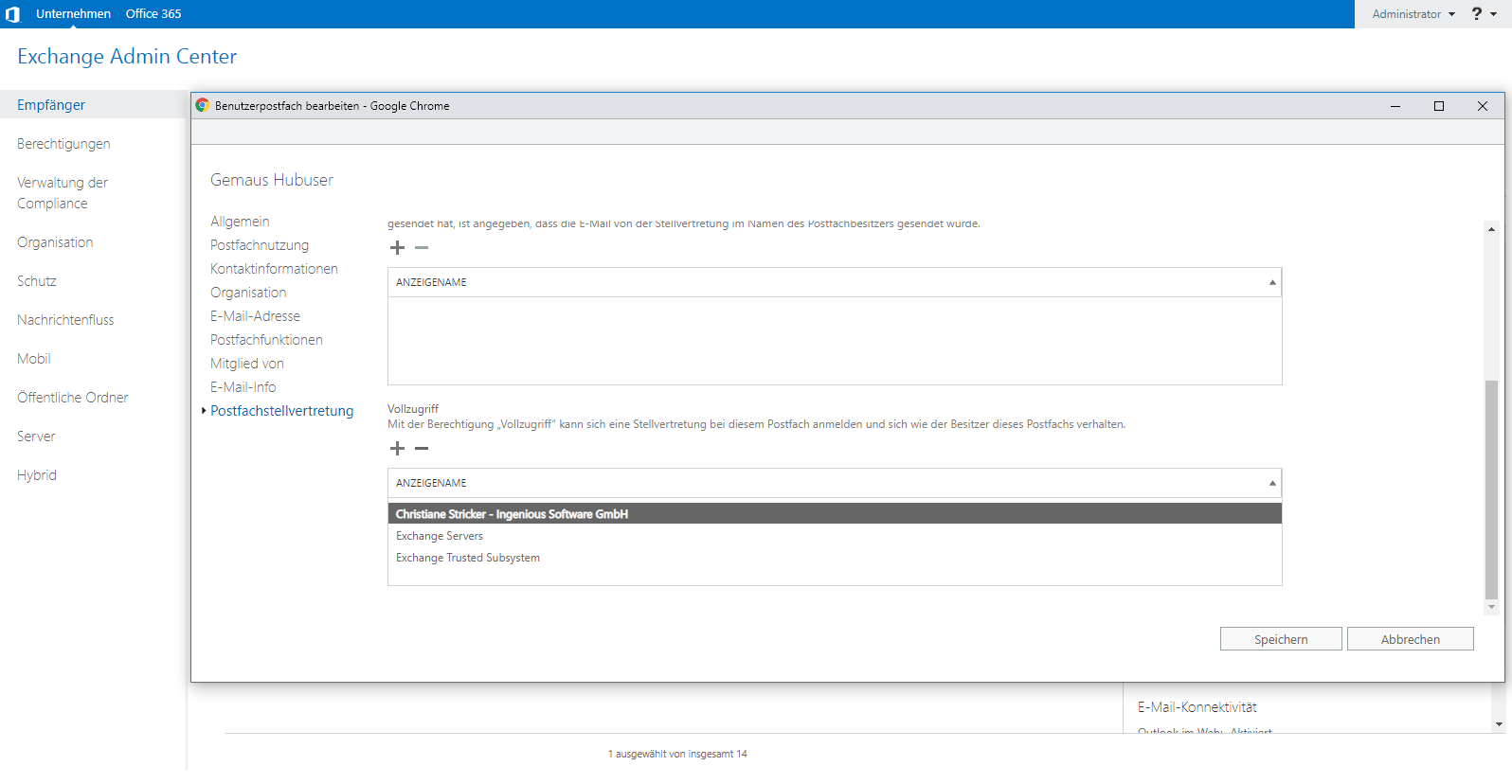Click the Chrome icon in popup title bar
The image size is (1512, 784).
pyautogui.click(x=202, y=106)
